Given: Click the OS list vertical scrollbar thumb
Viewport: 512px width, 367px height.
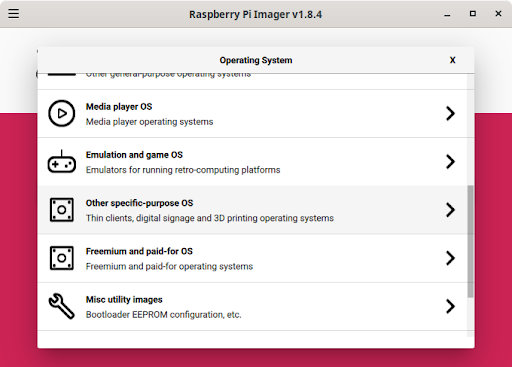Looking at the screenshot, I should coord(470,241).
